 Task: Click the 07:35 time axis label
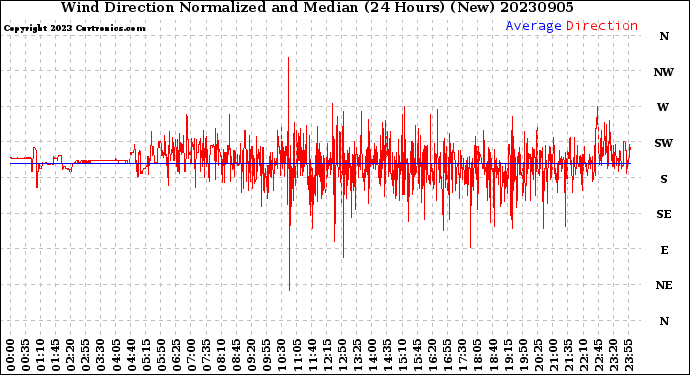click(206, 355)
